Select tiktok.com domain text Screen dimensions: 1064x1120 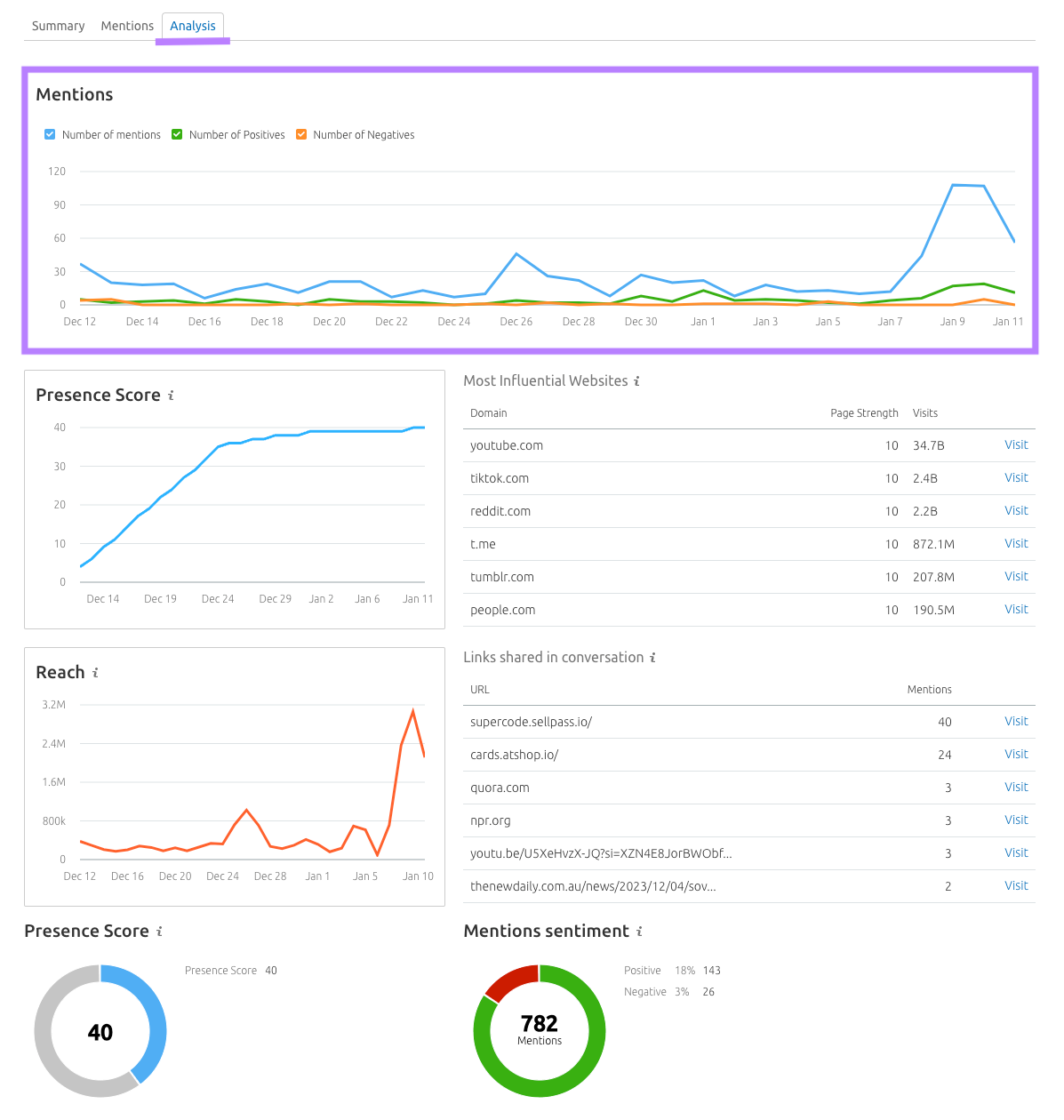point(500,479)
